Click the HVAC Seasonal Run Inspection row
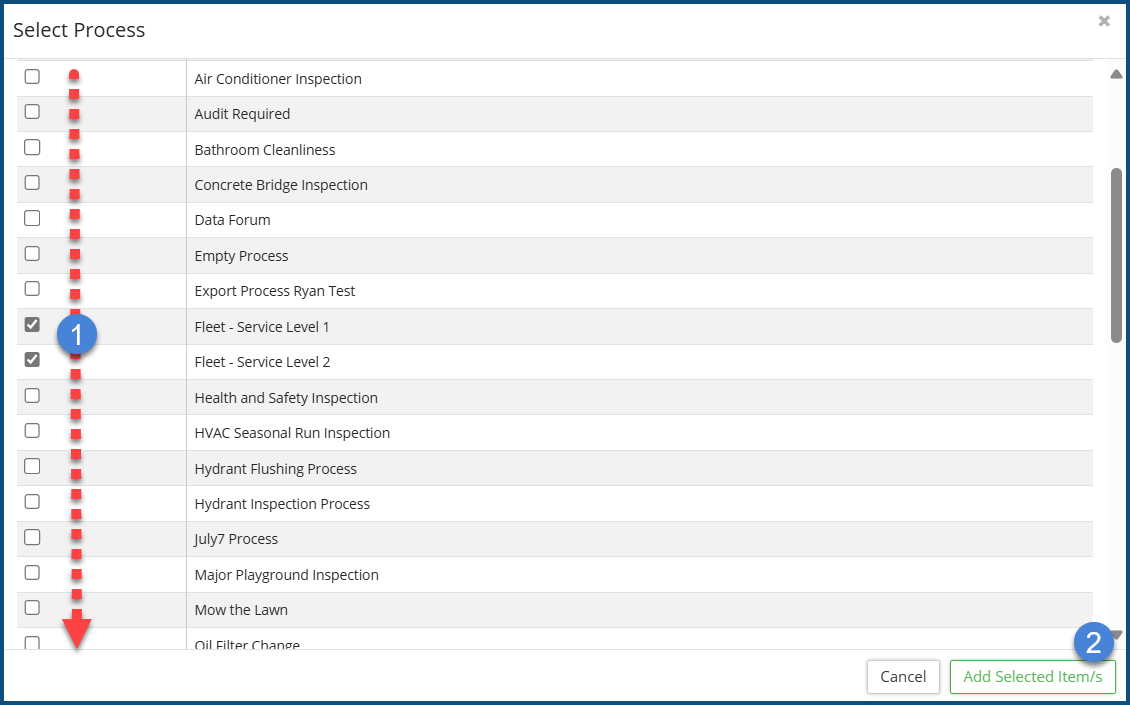Viewport: 1130px width, 705px height. coord(292,433)
